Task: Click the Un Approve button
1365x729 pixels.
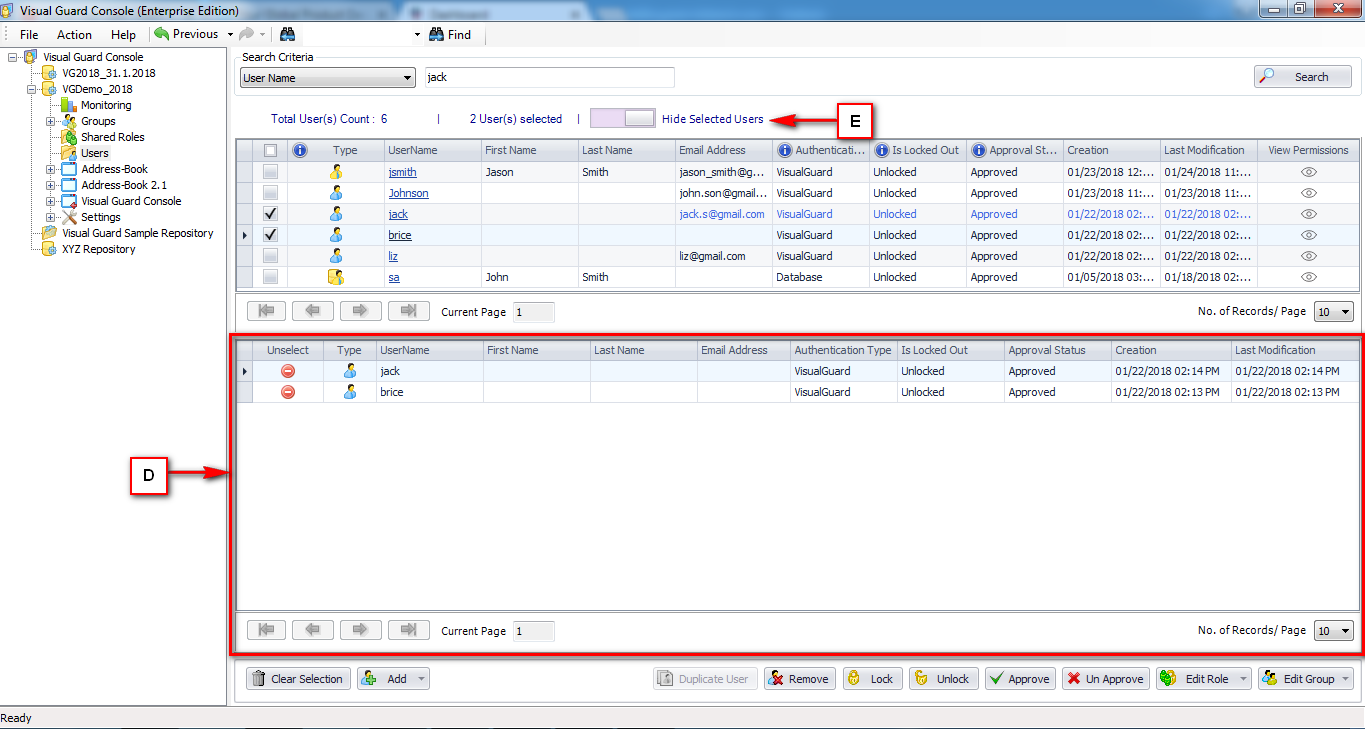Action: (1105, 679)
